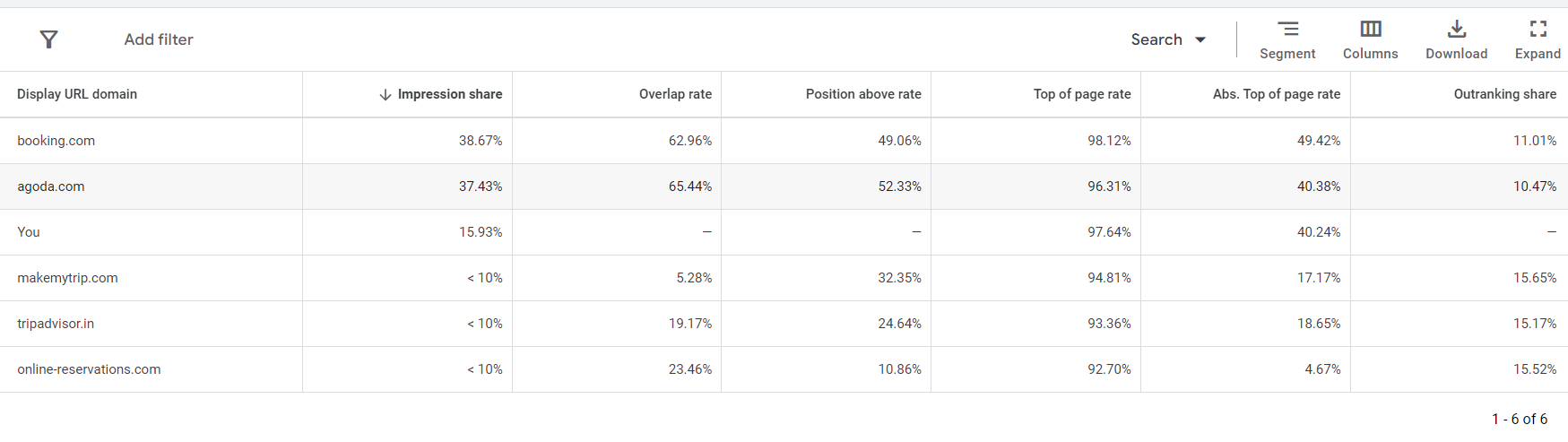Expand the table to full screen
The image size is (1568, 442).
(x=1538, y=30)
